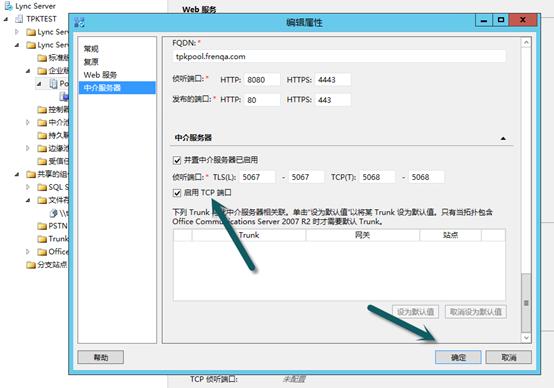Click the TCP(T) range starting port field
This screenshot has width=554, height=388.
[x=377, y=177]
